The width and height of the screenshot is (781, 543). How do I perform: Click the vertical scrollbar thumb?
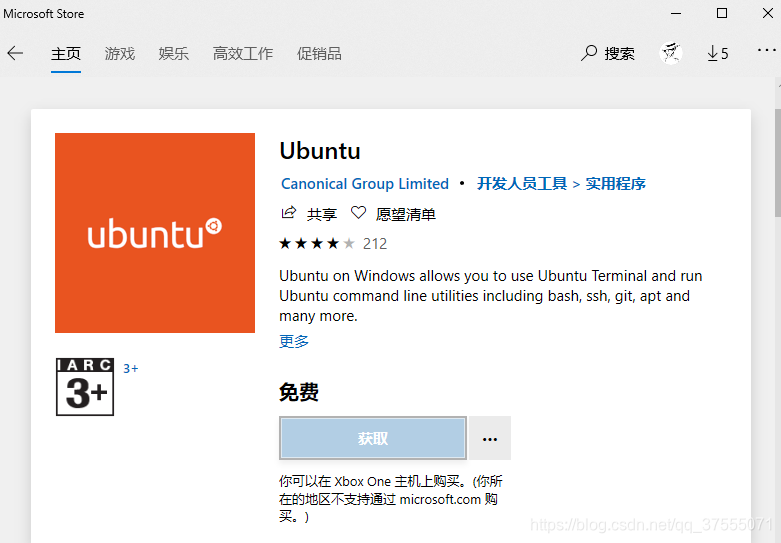(x=778, y=163)
